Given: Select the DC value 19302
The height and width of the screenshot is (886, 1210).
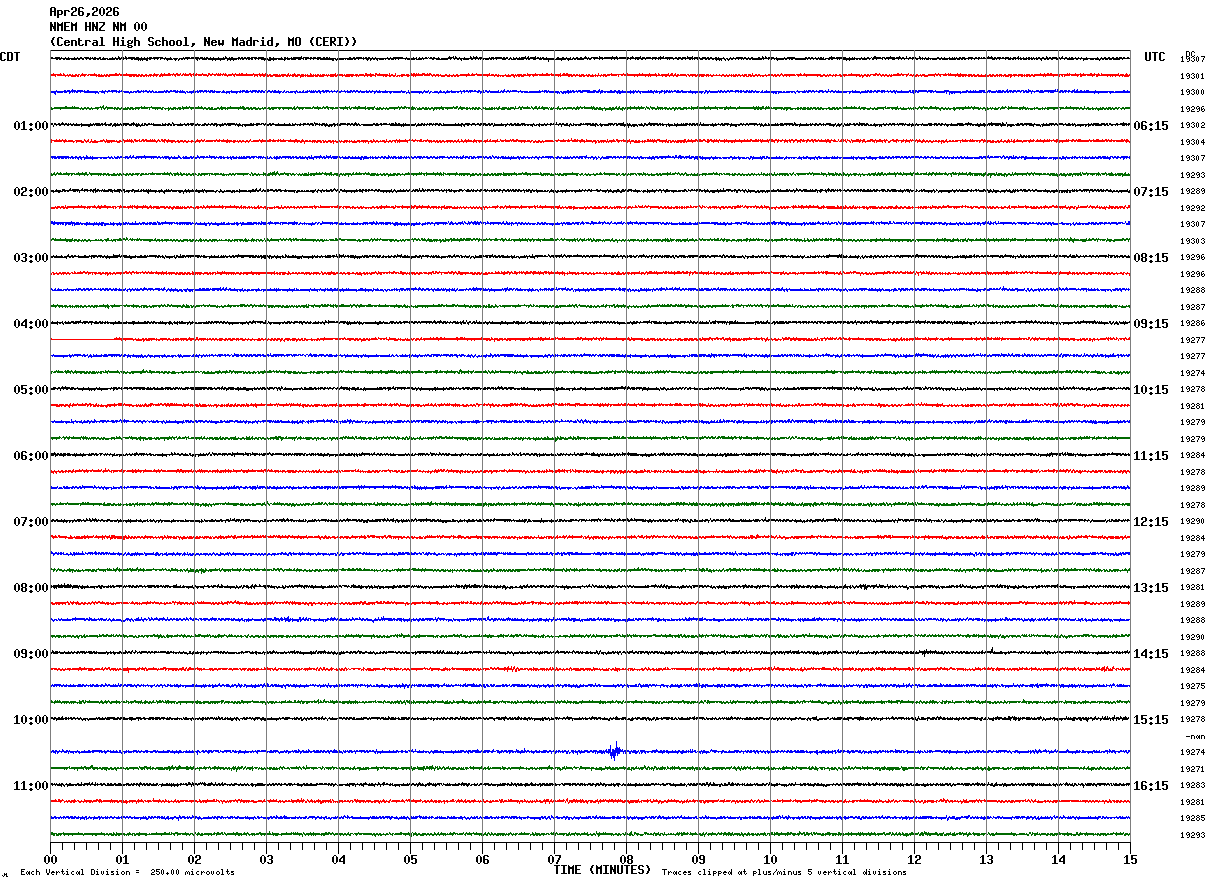Looking at the screenshot, I should click(1192, 125).
